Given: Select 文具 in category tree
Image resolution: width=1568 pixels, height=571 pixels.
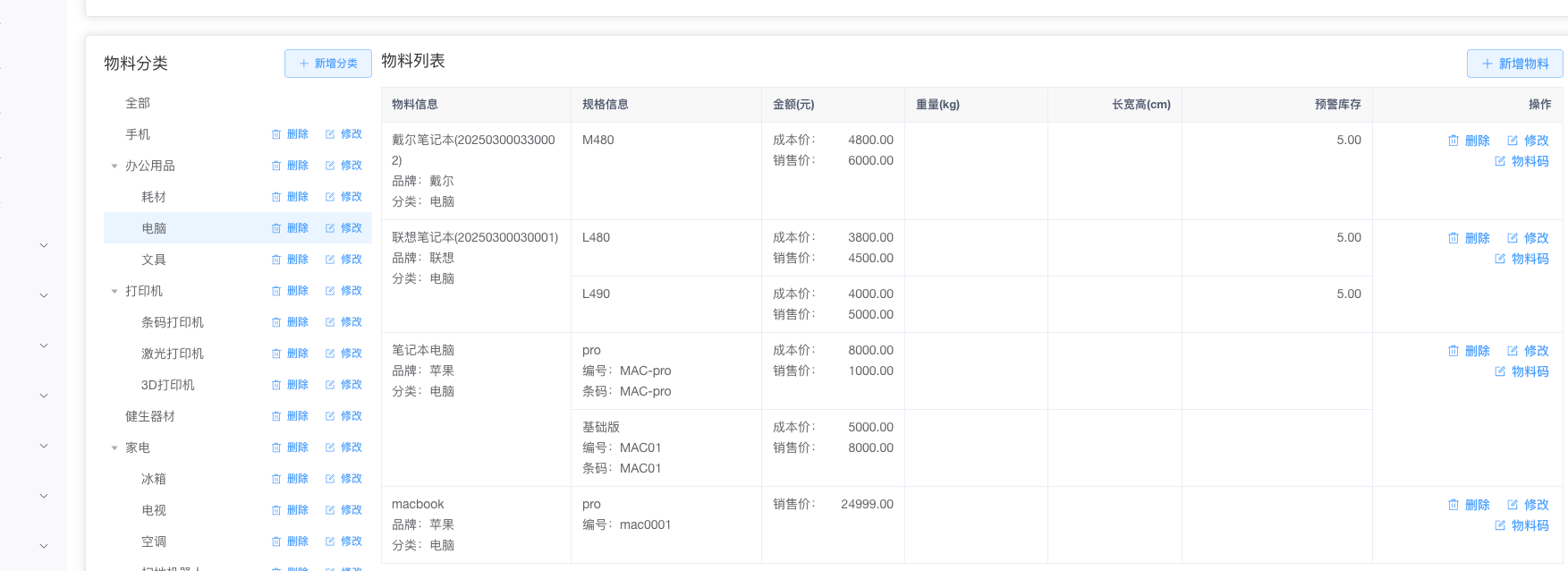Looking at the screenshot, I should click(x=154, y=260).
